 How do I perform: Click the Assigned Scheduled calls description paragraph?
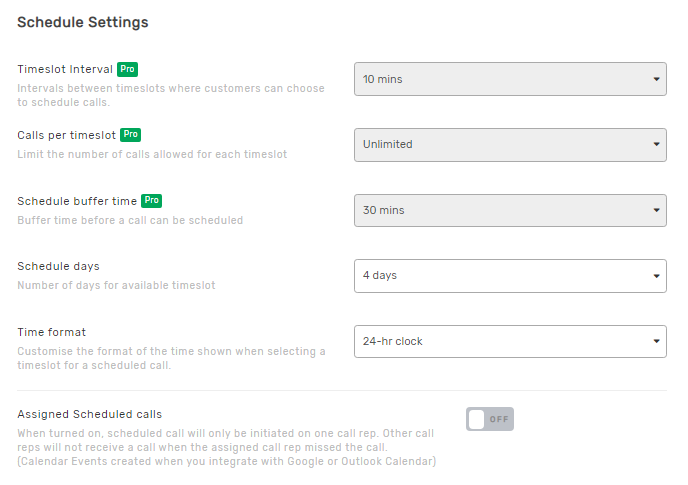click(226, 447)
